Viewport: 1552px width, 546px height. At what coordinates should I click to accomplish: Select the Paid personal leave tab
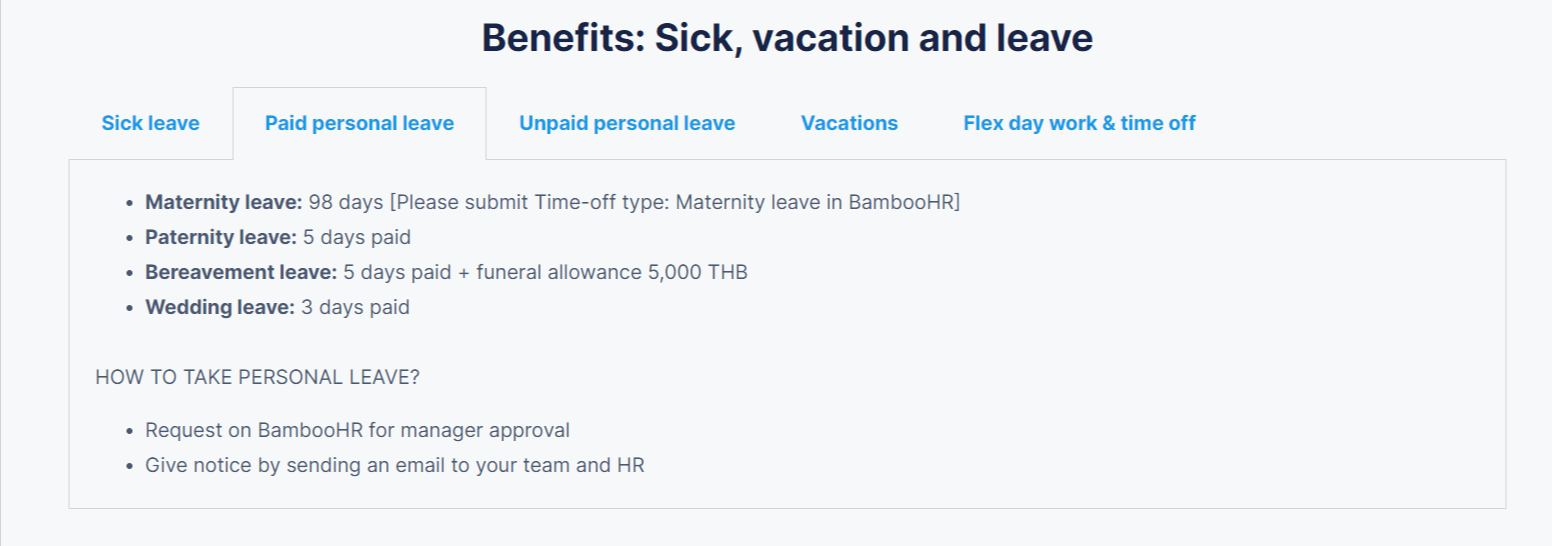(359, 123)
